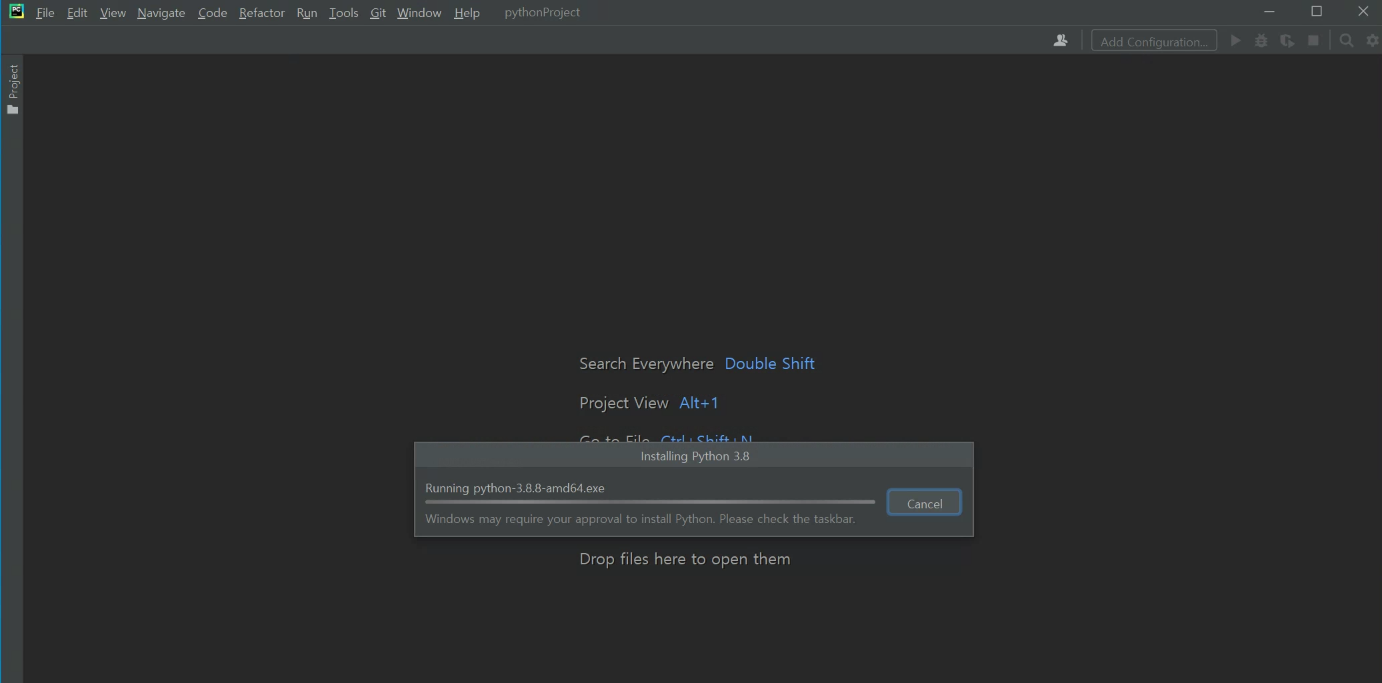Open the Refactor menu
This screenshot has width=1382, height=683.
click(262, 13)
